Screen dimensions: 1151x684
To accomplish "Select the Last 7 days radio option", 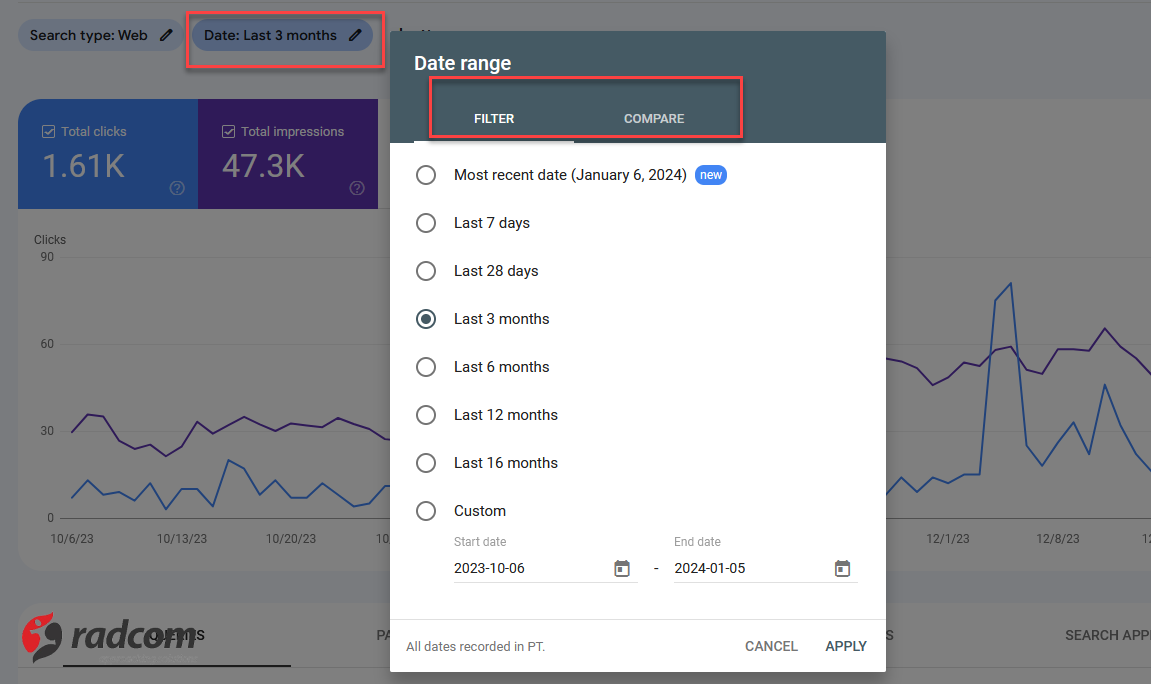I will (x=426, y=223).
